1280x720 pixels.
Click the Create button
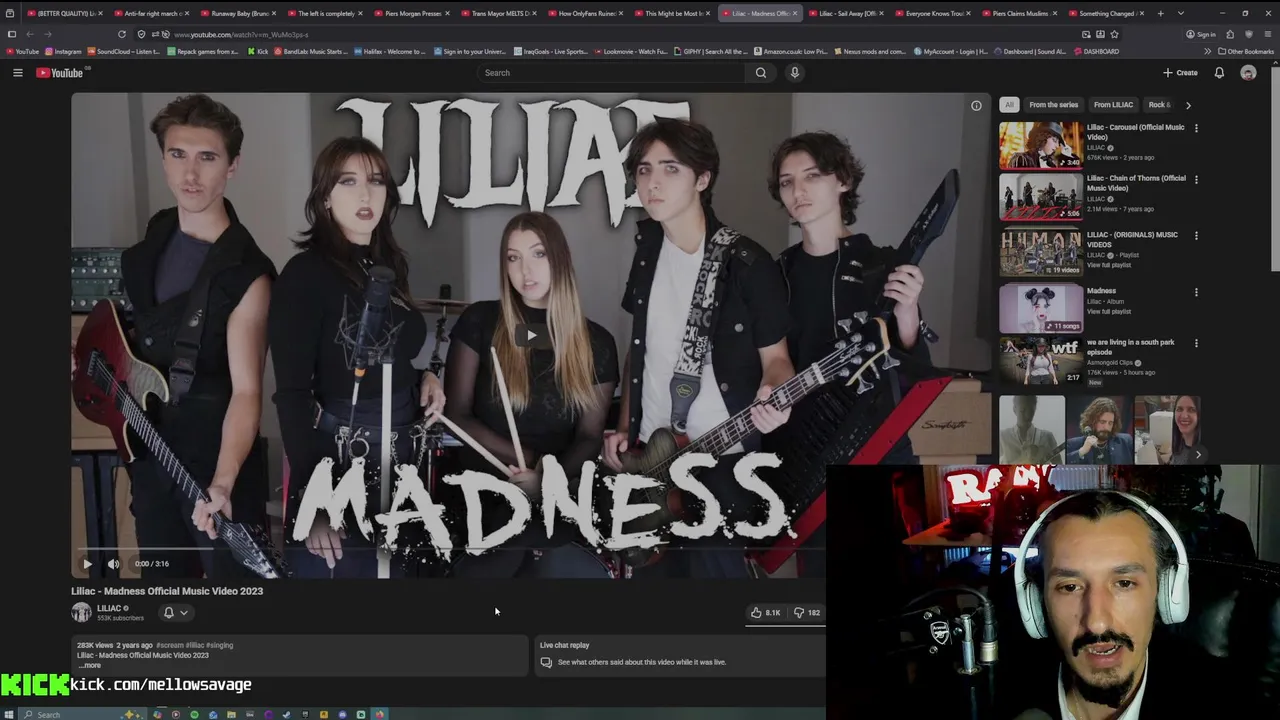[x=1180, y=72]
